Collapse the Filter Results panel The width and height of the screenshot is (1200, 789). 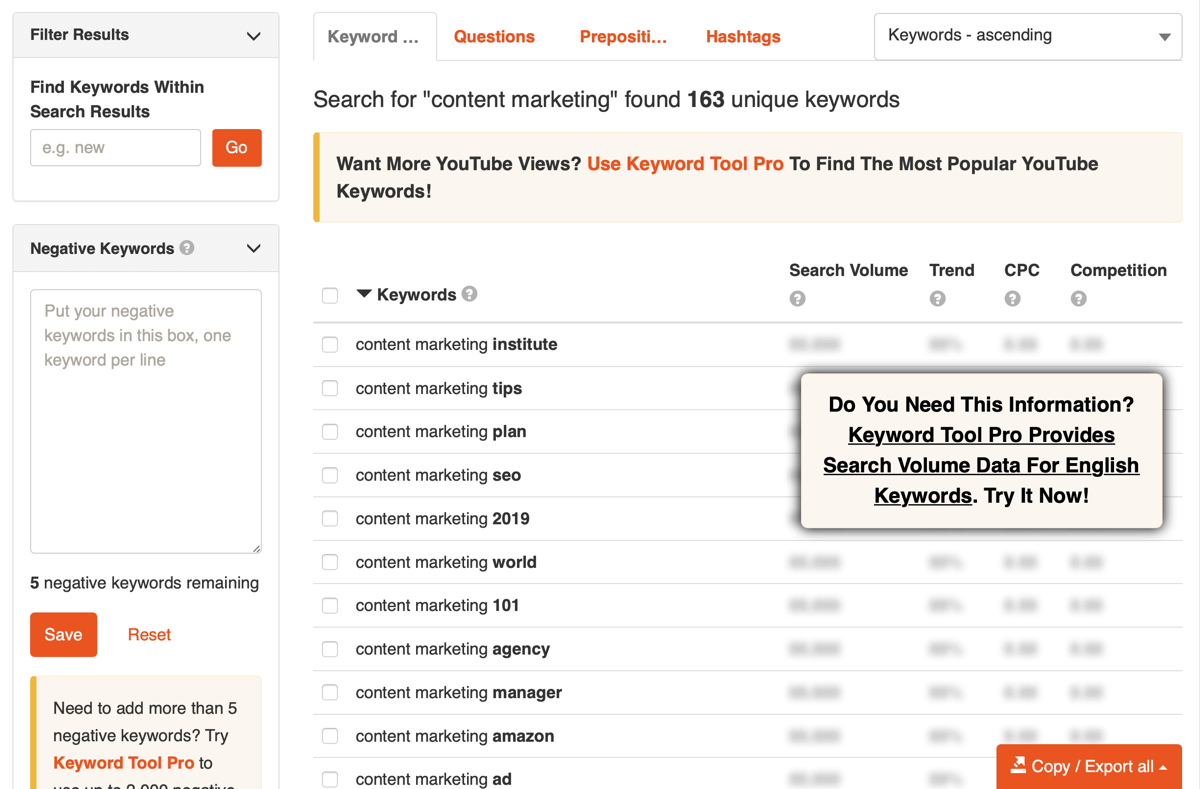coord(254,36)
